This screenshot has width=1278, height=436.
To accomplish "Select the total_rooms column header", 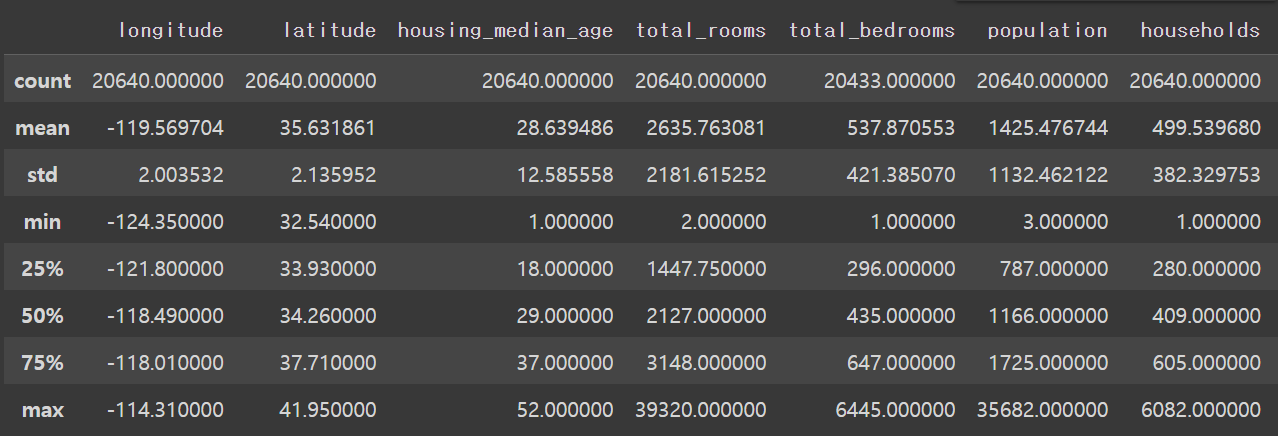I will (701, 31).
